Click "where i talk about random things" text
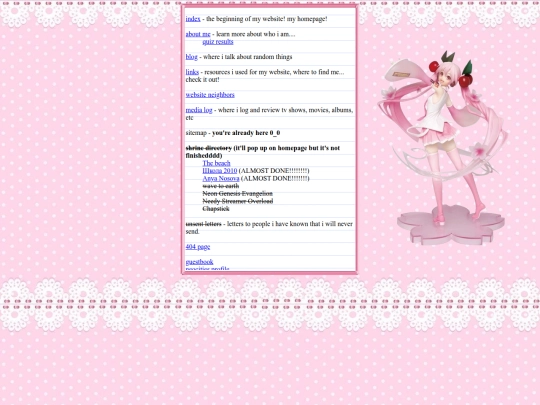 coord(248,57)
